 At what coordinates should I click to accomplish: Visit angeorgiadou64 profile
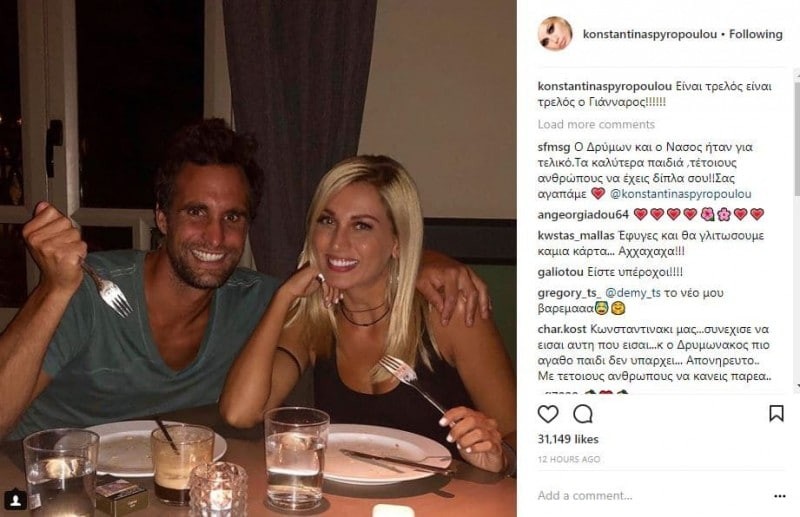tap(583, 215)
